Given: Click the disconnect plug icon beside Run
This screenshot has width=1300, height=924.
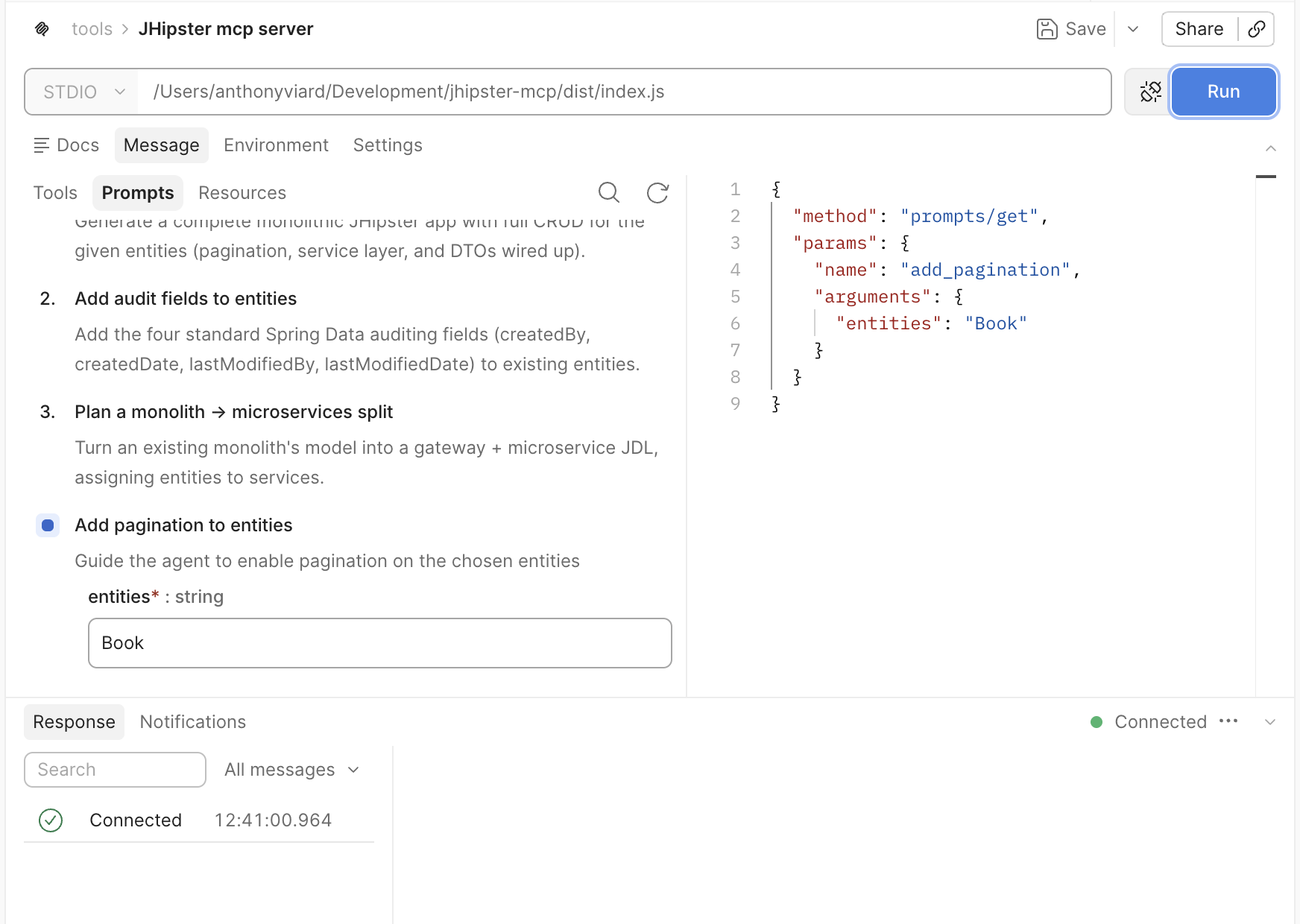Looking at the screenshot, I should [x=1150, y=92].
